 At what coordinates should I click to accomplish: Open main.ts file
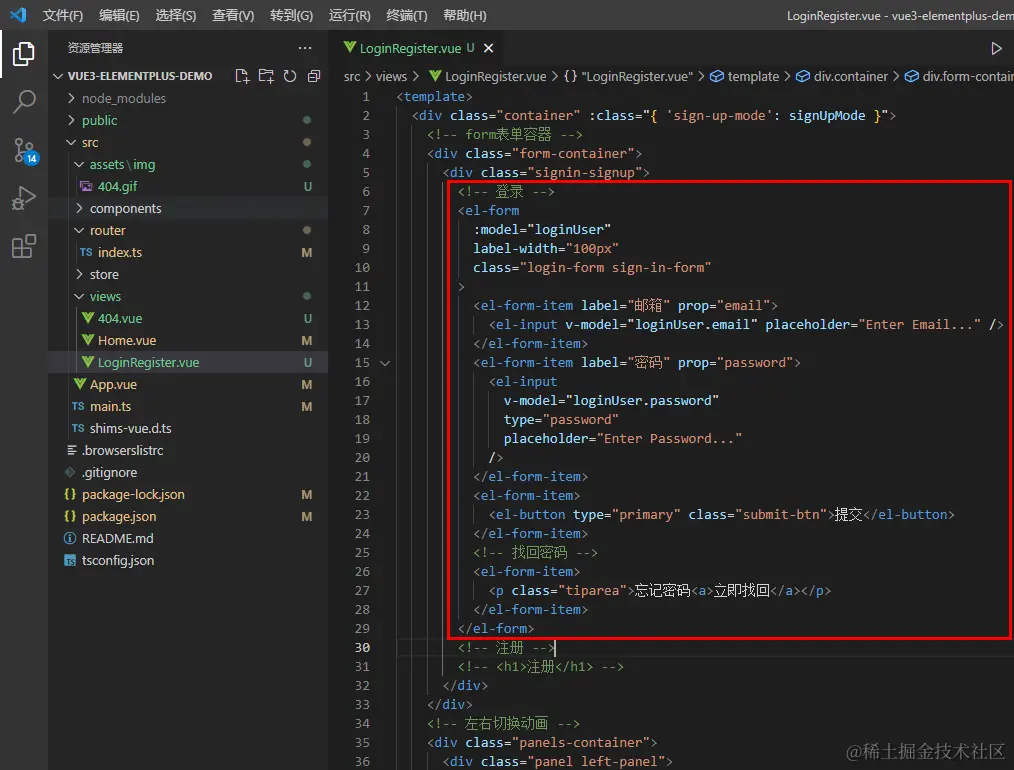[x=188, y=406]
